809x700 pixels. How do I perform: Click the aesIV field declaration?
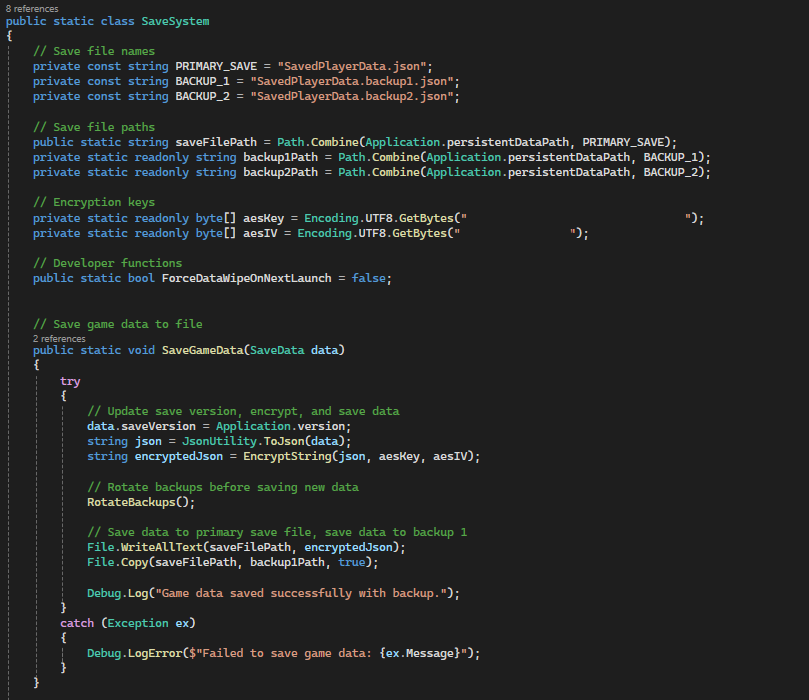[261, 233]
